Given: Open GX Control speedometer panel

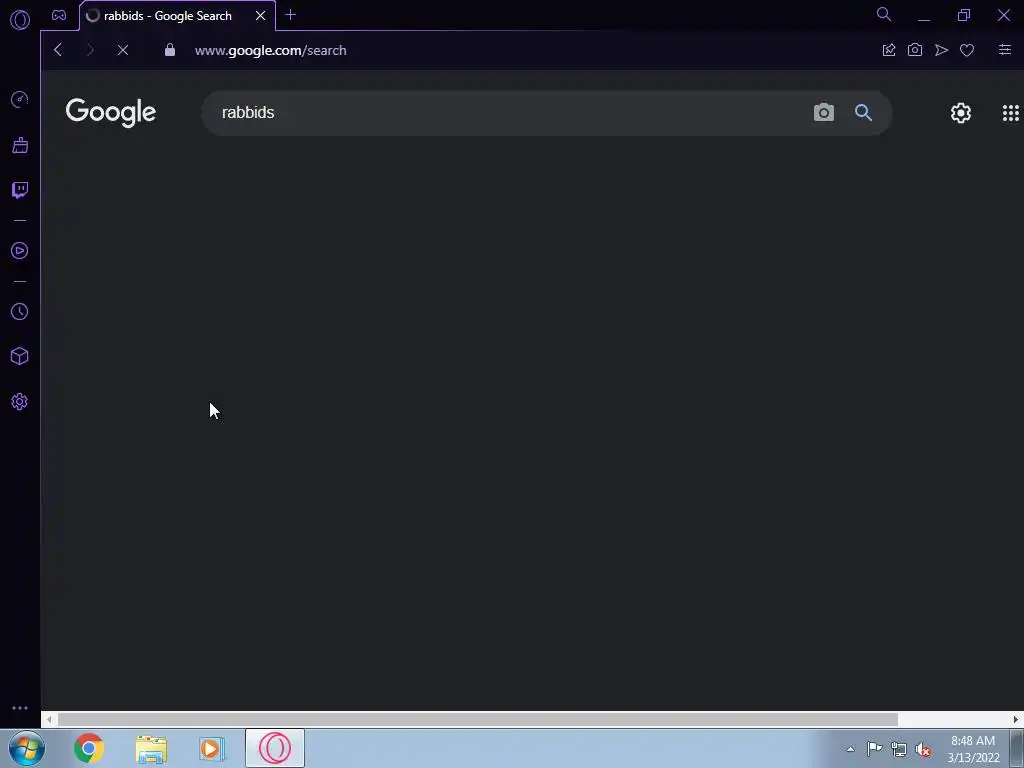Looking at the screenshot, I should [20, 99].
